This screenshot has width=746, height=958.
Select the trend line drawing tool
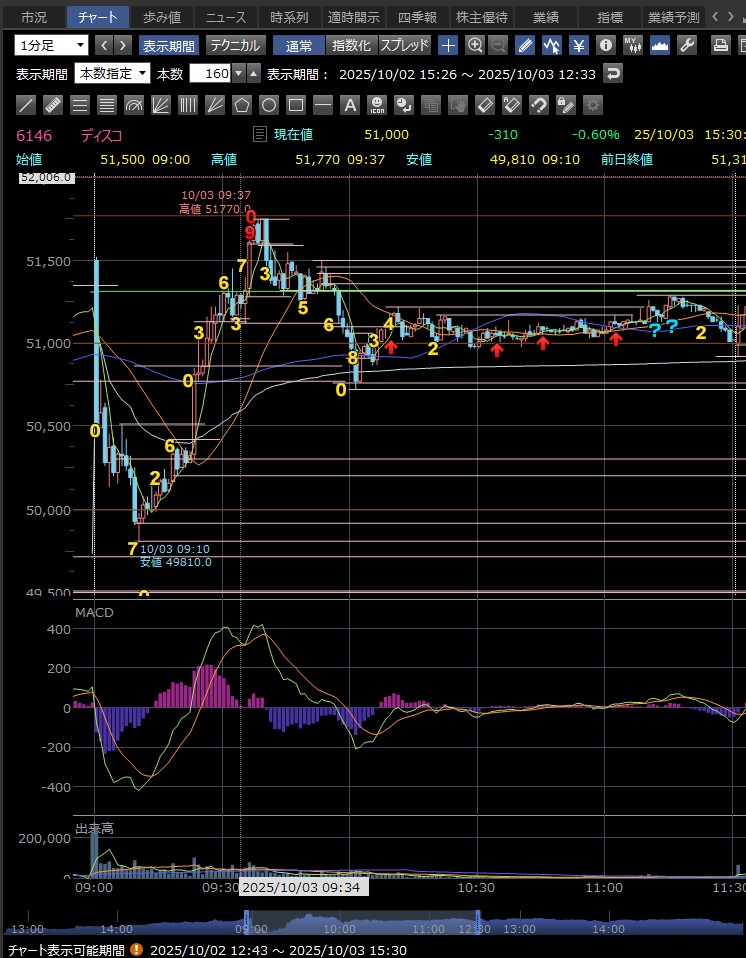(x=27, y=105)
